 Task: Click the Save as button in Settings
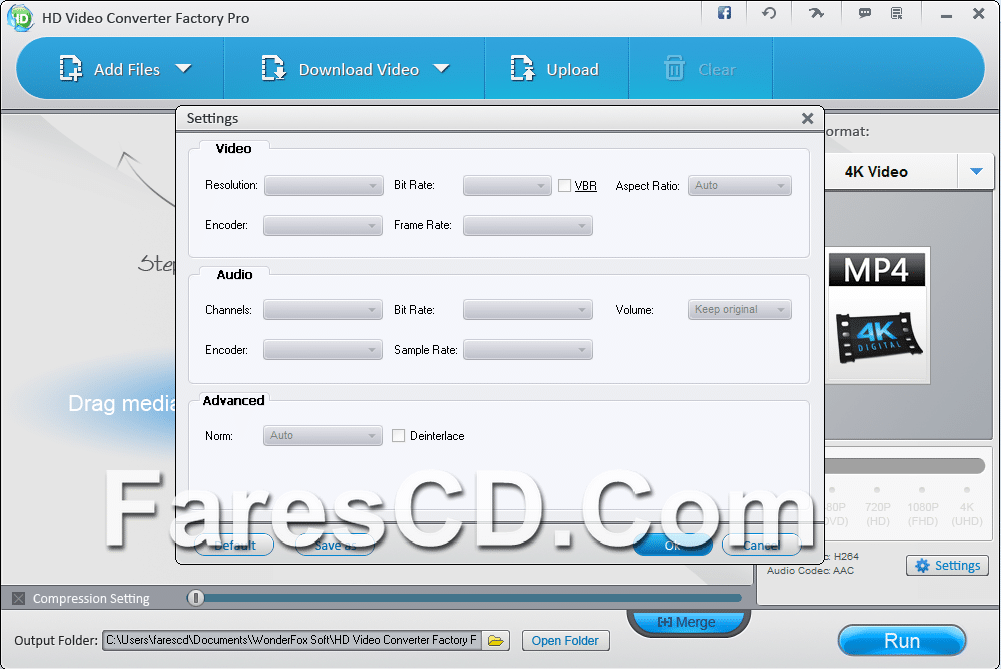pyautogui.click(x=335, y=545)
